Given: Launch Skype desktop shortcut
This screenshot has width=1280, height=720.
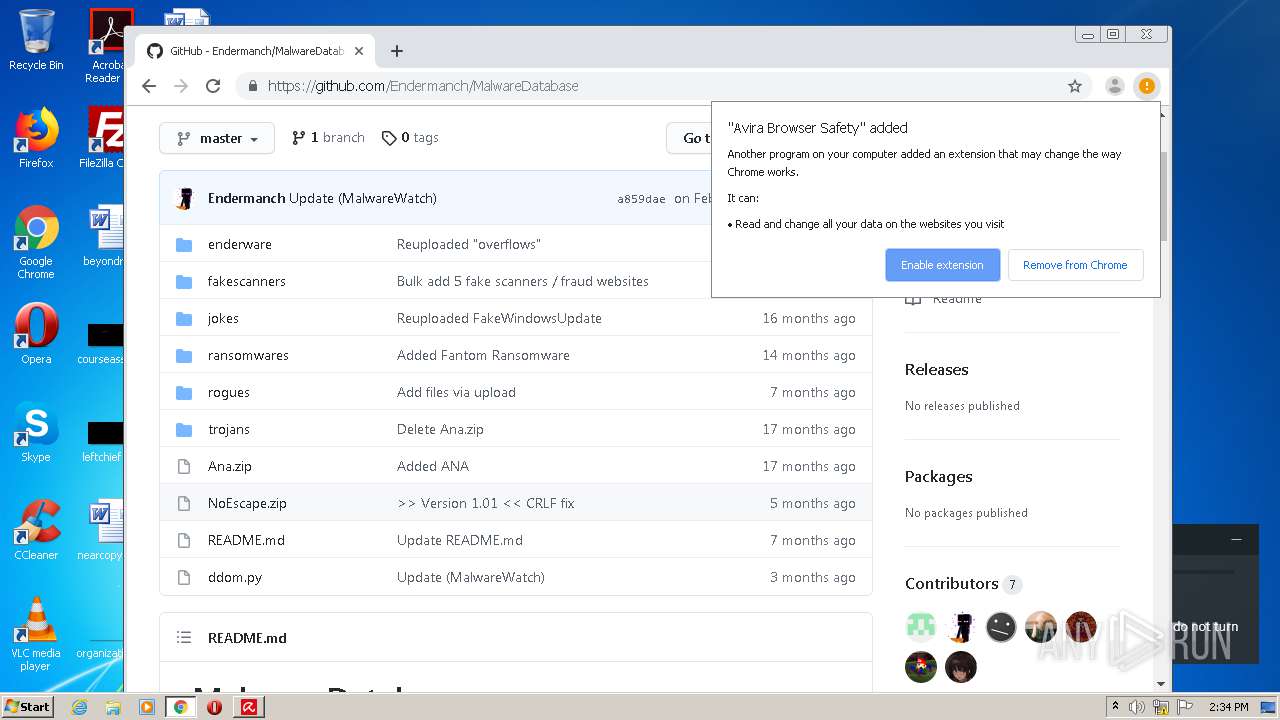Looking at the screenshot, I should coord(36,432).
